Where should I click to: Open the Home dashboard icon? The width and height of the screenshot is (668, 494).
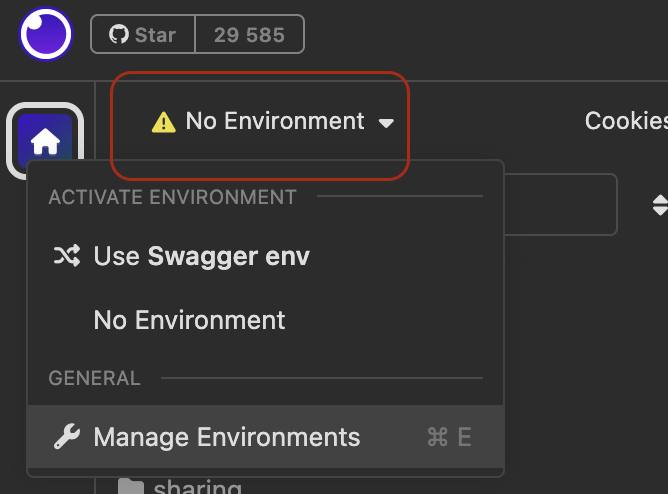(x=45, y=143)
